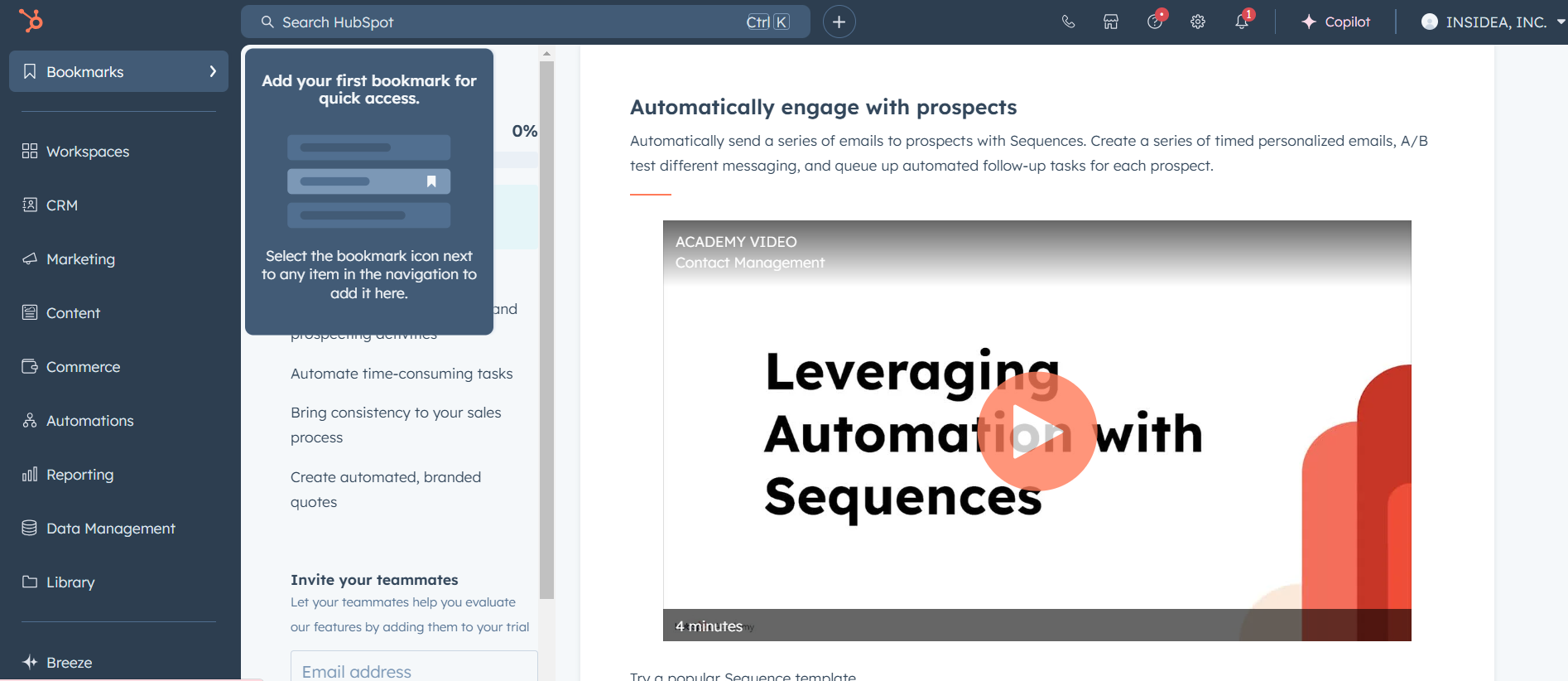
Task: Open the calling phone icon
Action: point(1068,22)
